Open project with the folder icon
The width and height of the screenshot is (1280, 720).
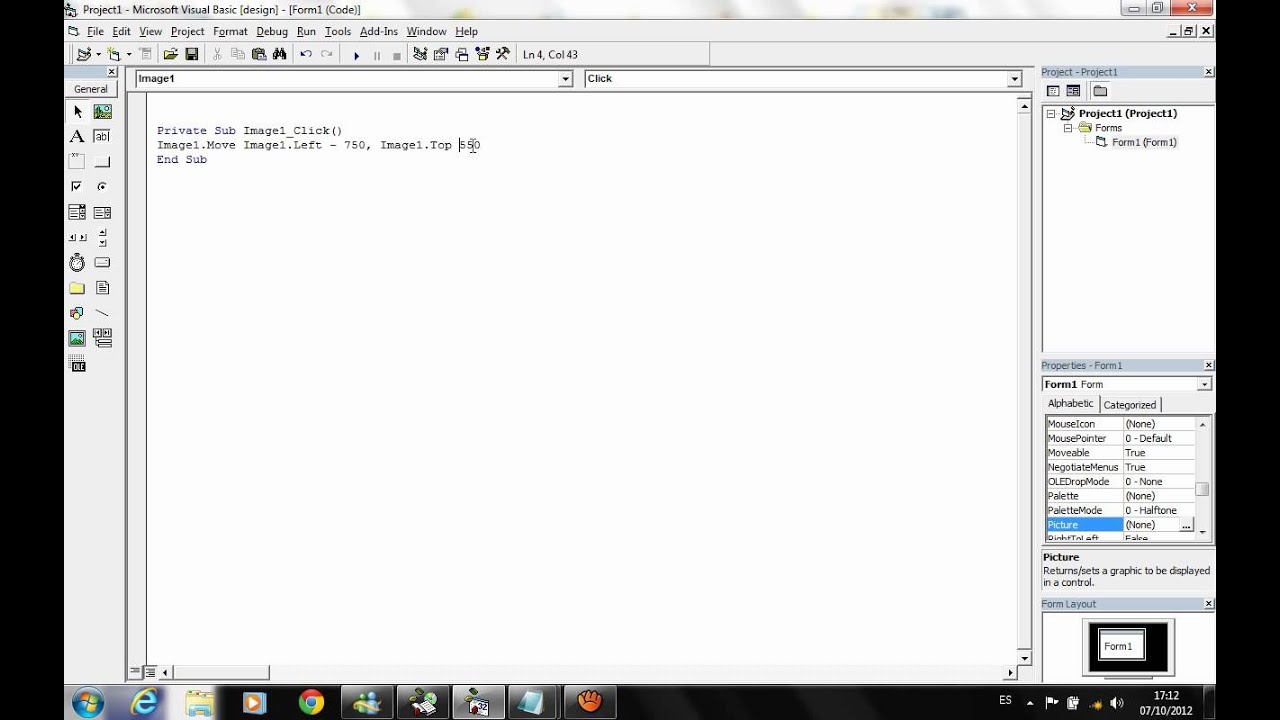pyautogui.click(x=170, y=55)
